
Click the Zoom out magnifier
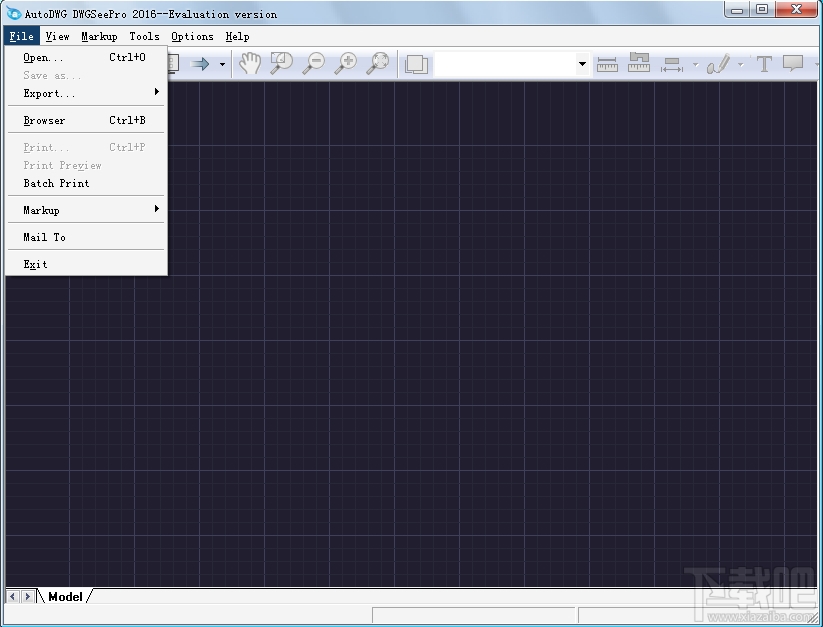[314, 63]
